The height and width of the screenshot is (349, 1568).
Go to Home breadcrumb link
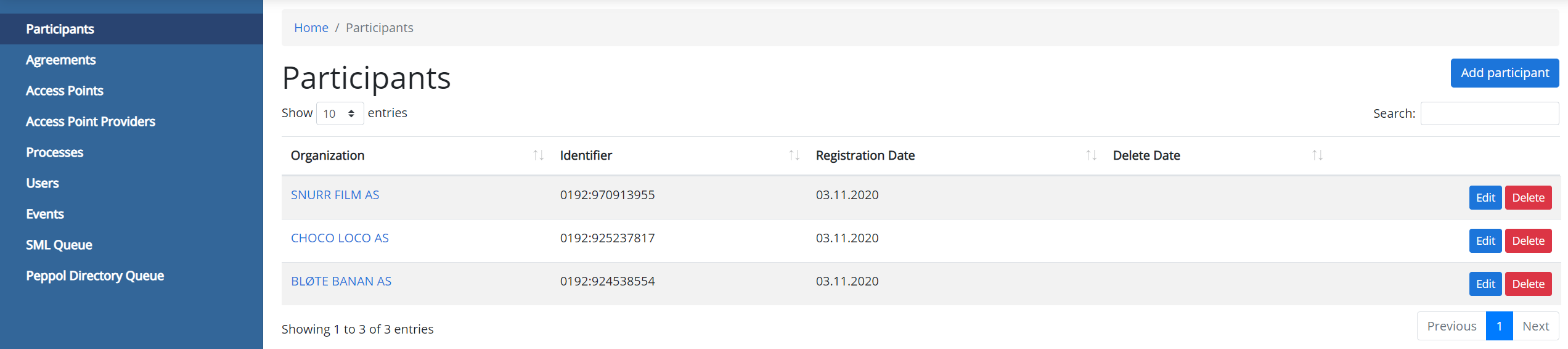pyautogui.click(x=311, y=28)
